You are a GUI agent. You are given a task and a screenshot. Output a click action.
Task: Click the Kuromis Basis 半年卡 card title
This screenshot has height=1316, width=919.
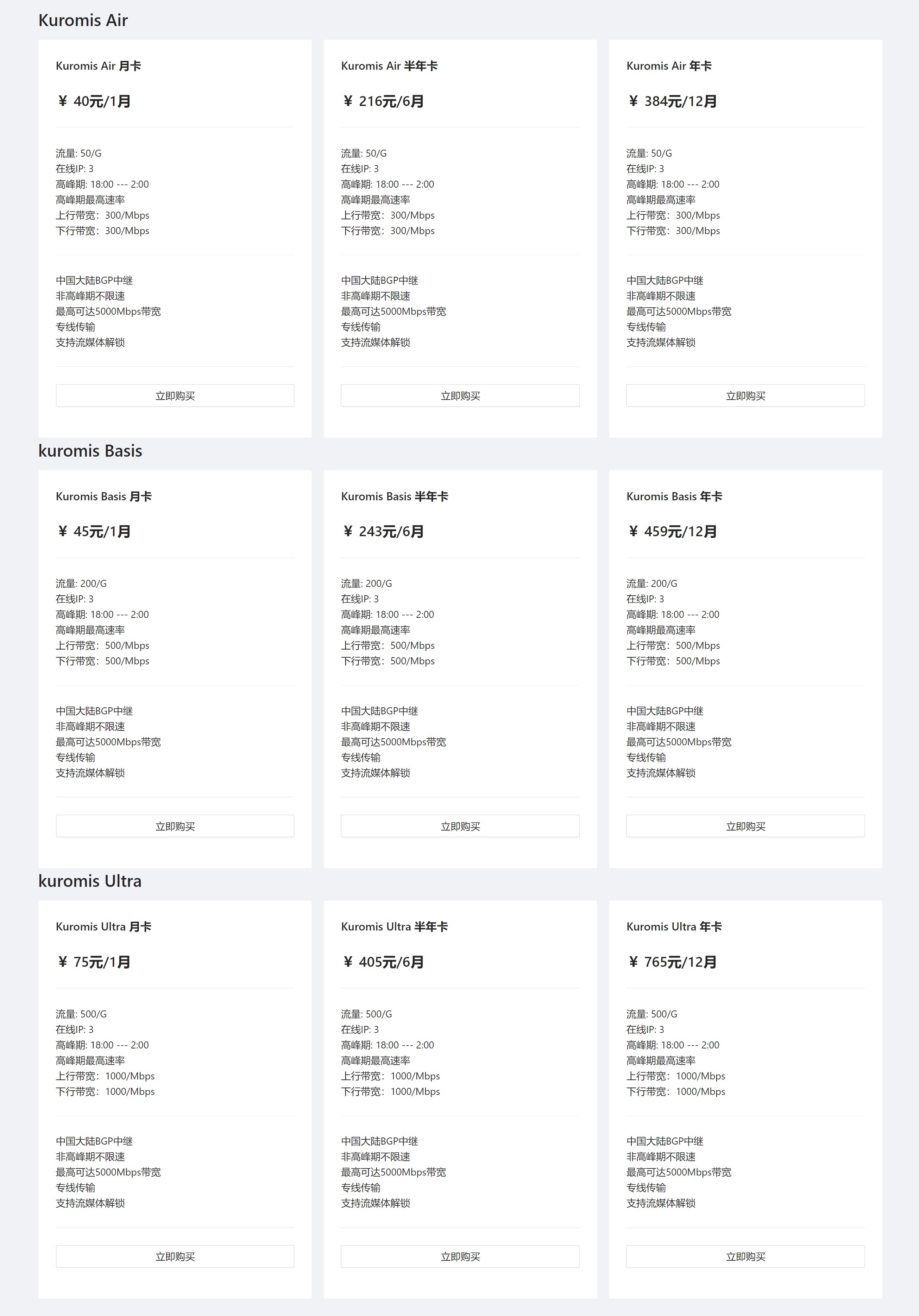tap(395, 496)
